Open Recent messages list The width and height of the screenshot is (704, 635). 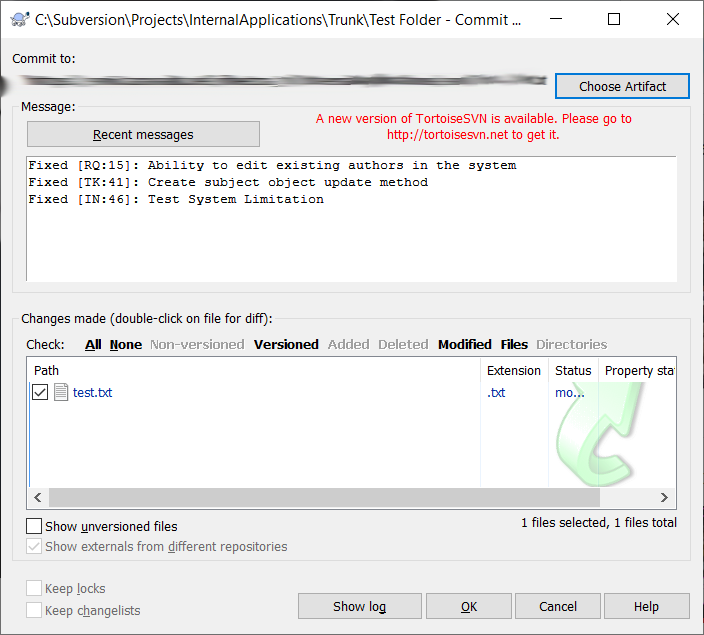point(143,134)
